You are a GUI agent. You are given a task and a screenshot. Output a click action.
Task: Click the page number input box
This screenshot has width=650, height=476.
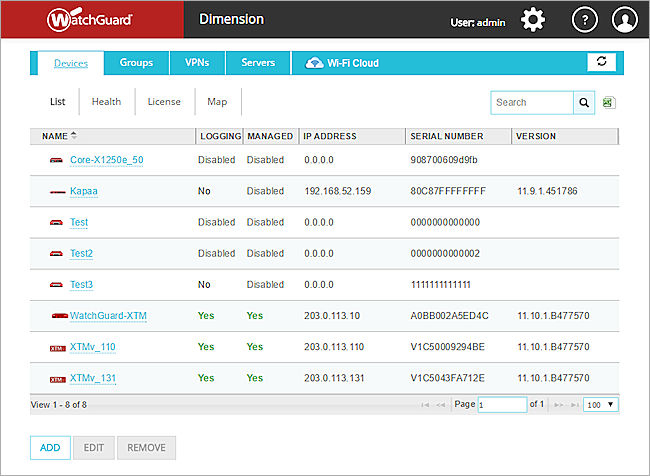pyautogui.click(x=502, y=405)
